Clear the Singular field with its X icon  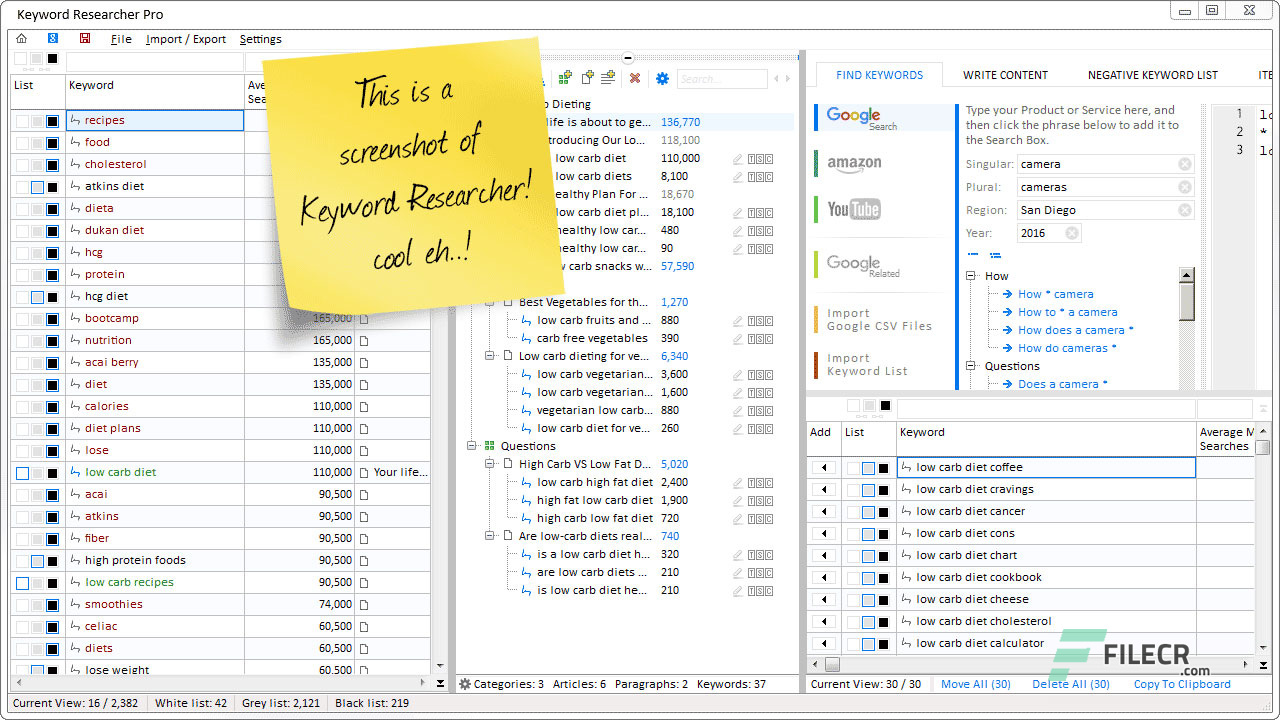(x=1185, y=164)
